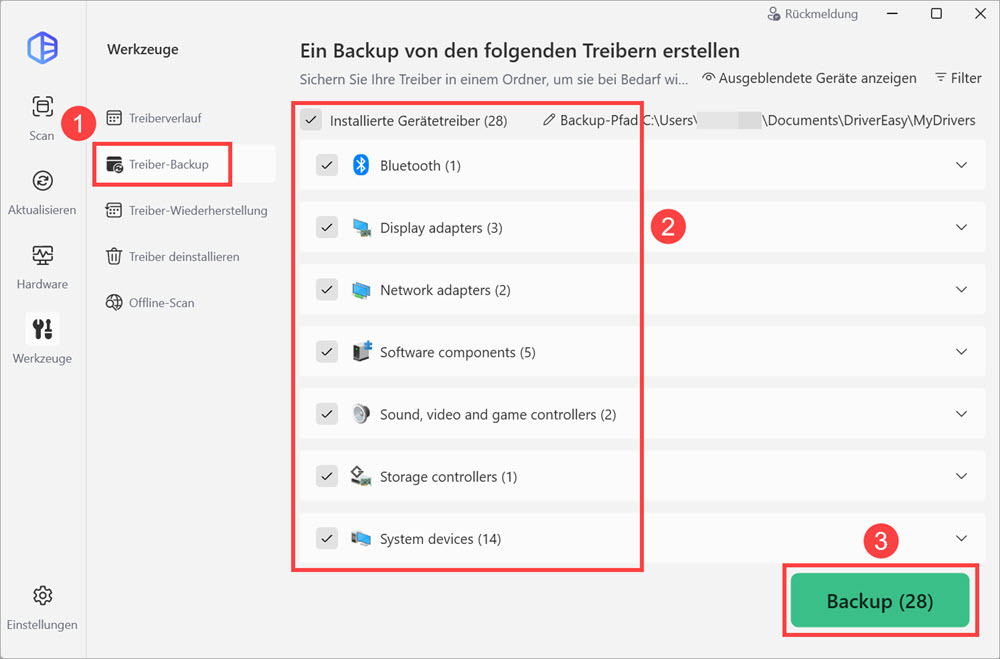Viewport: 1000px width, 659px height.
Task: Click the Driver Easy logo icon
Action: point(42,47)
